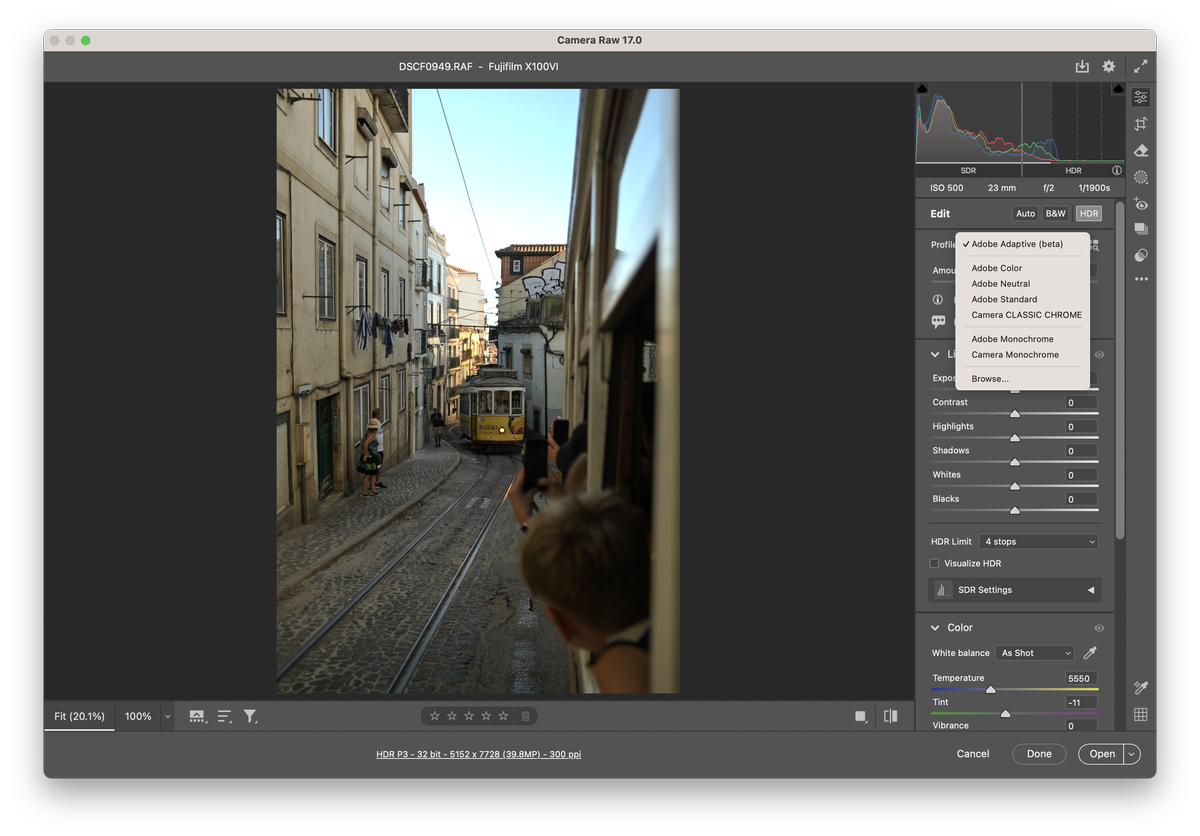Screen dimensions: 1200x836
Task: Switch to before/after split view icon
Action: [x=890, y=716]
